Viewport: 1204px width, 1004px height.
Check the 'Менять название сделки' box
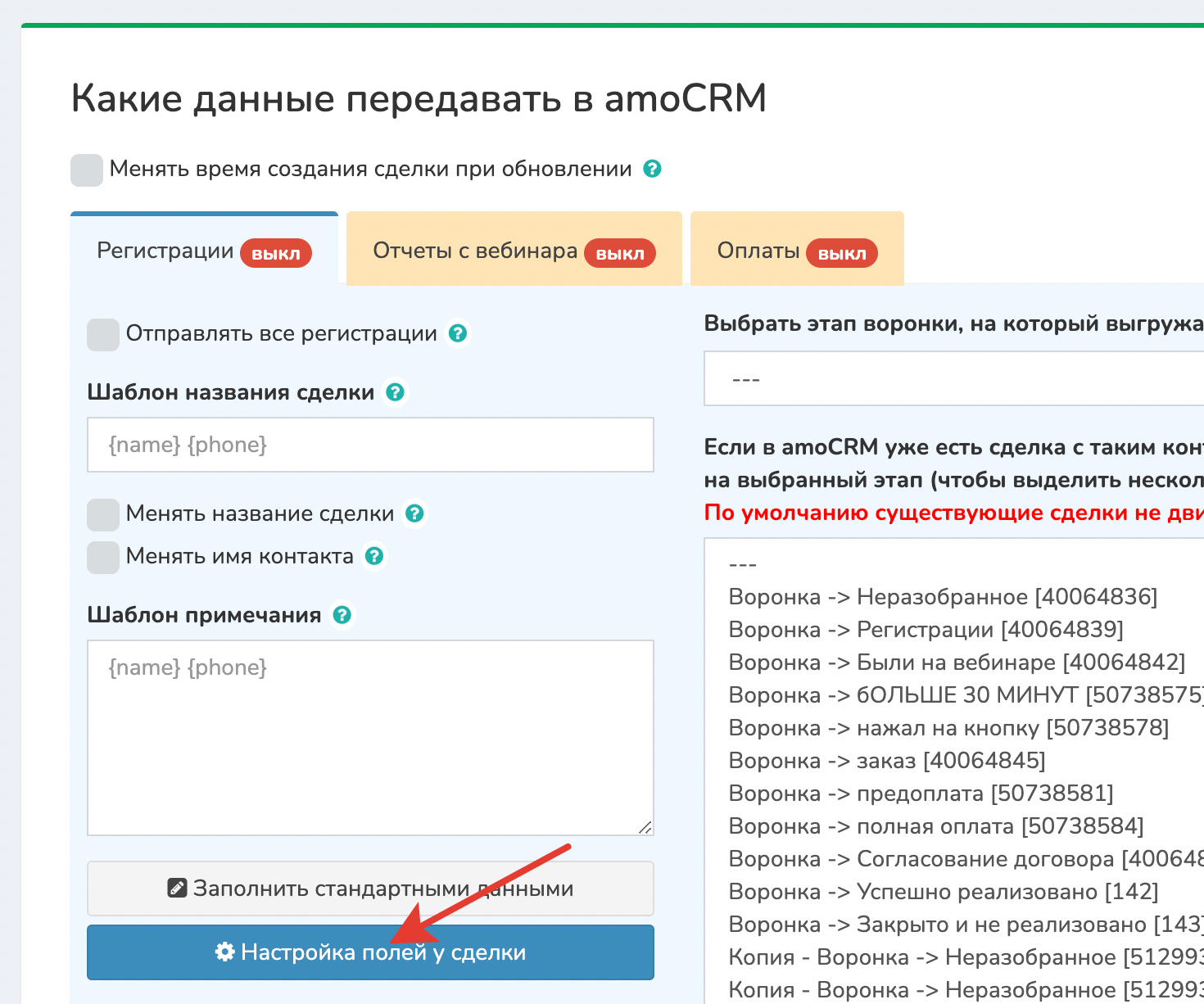pos(103,514)
